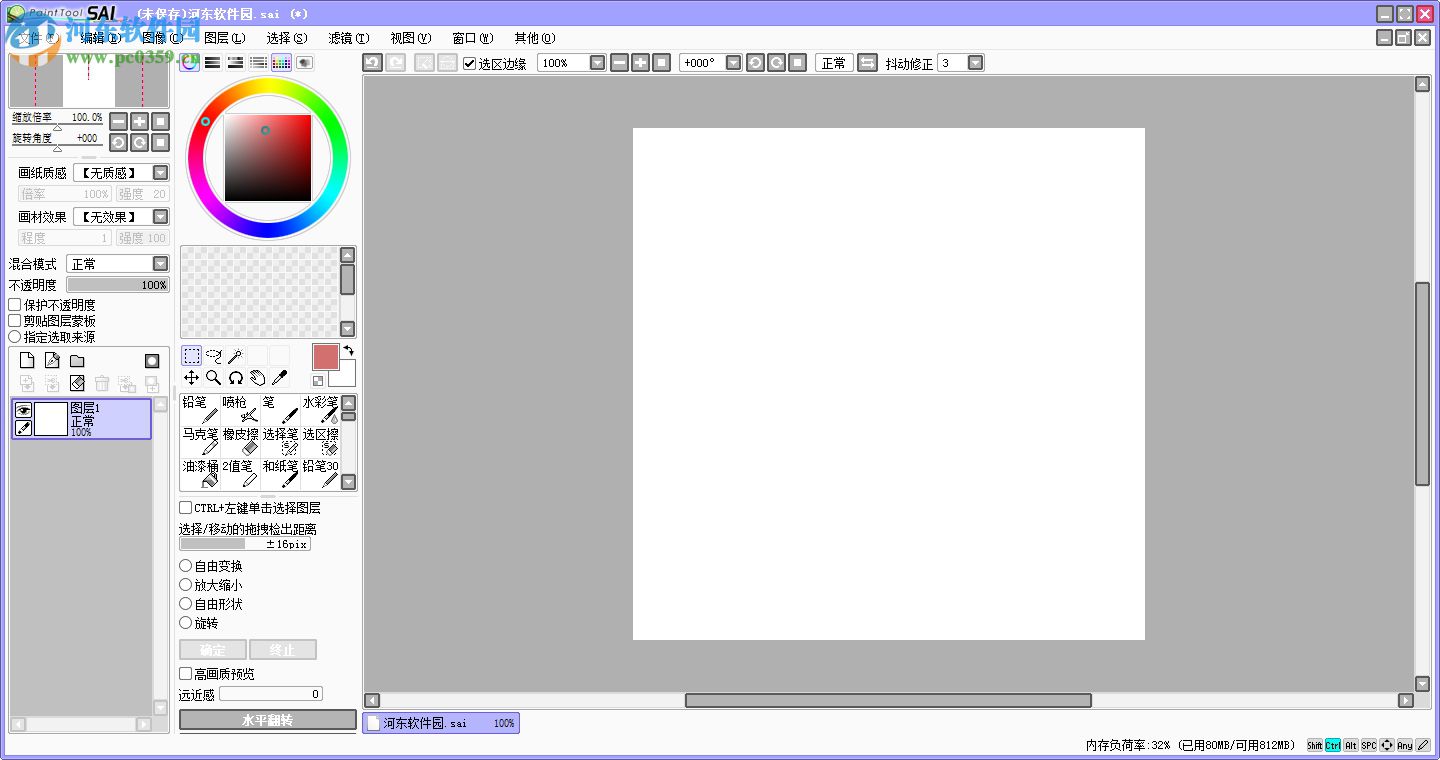Swap foreground and background colors

349,350
